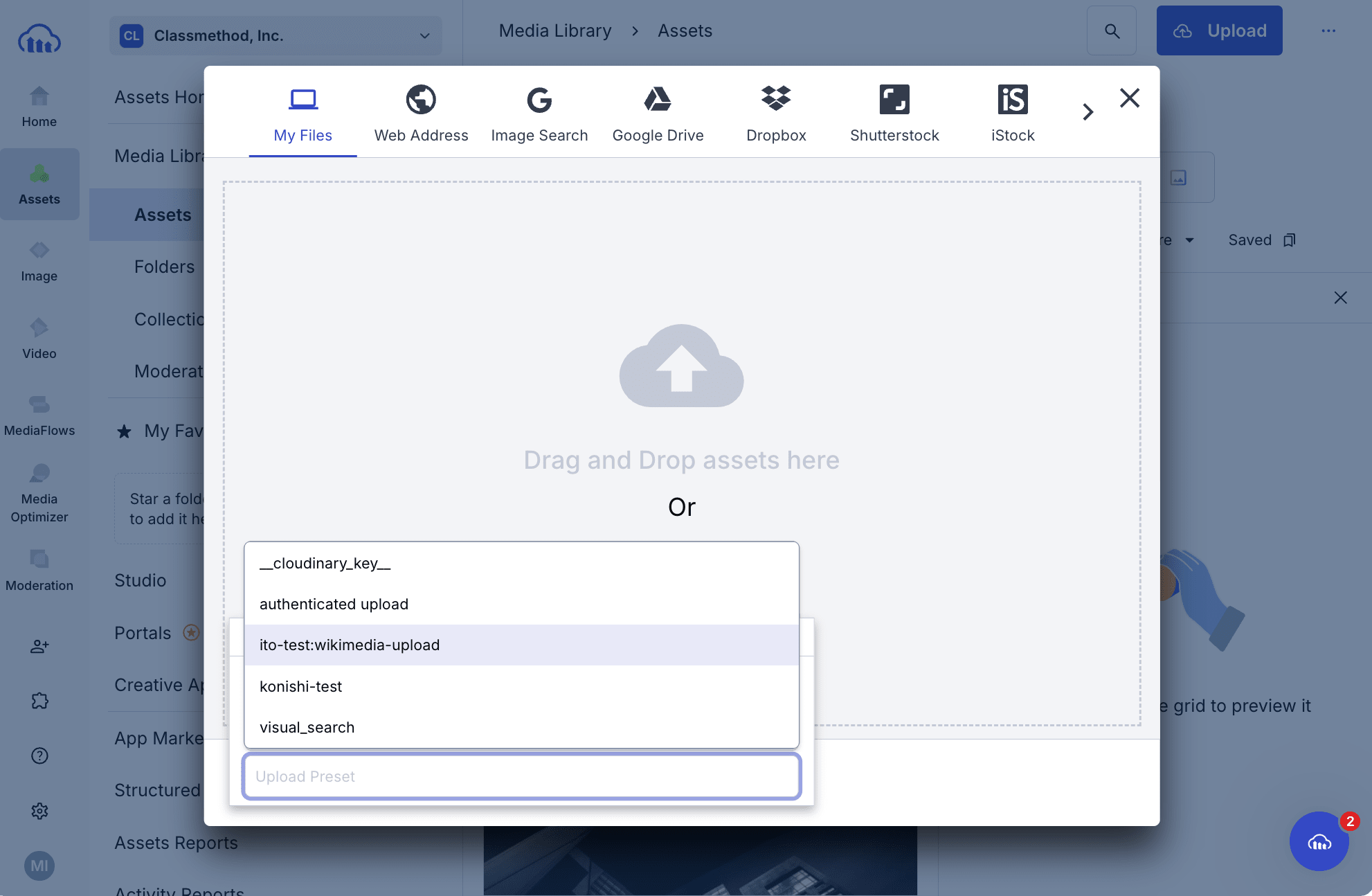Open the help question mark icon

tap(39, 755)
